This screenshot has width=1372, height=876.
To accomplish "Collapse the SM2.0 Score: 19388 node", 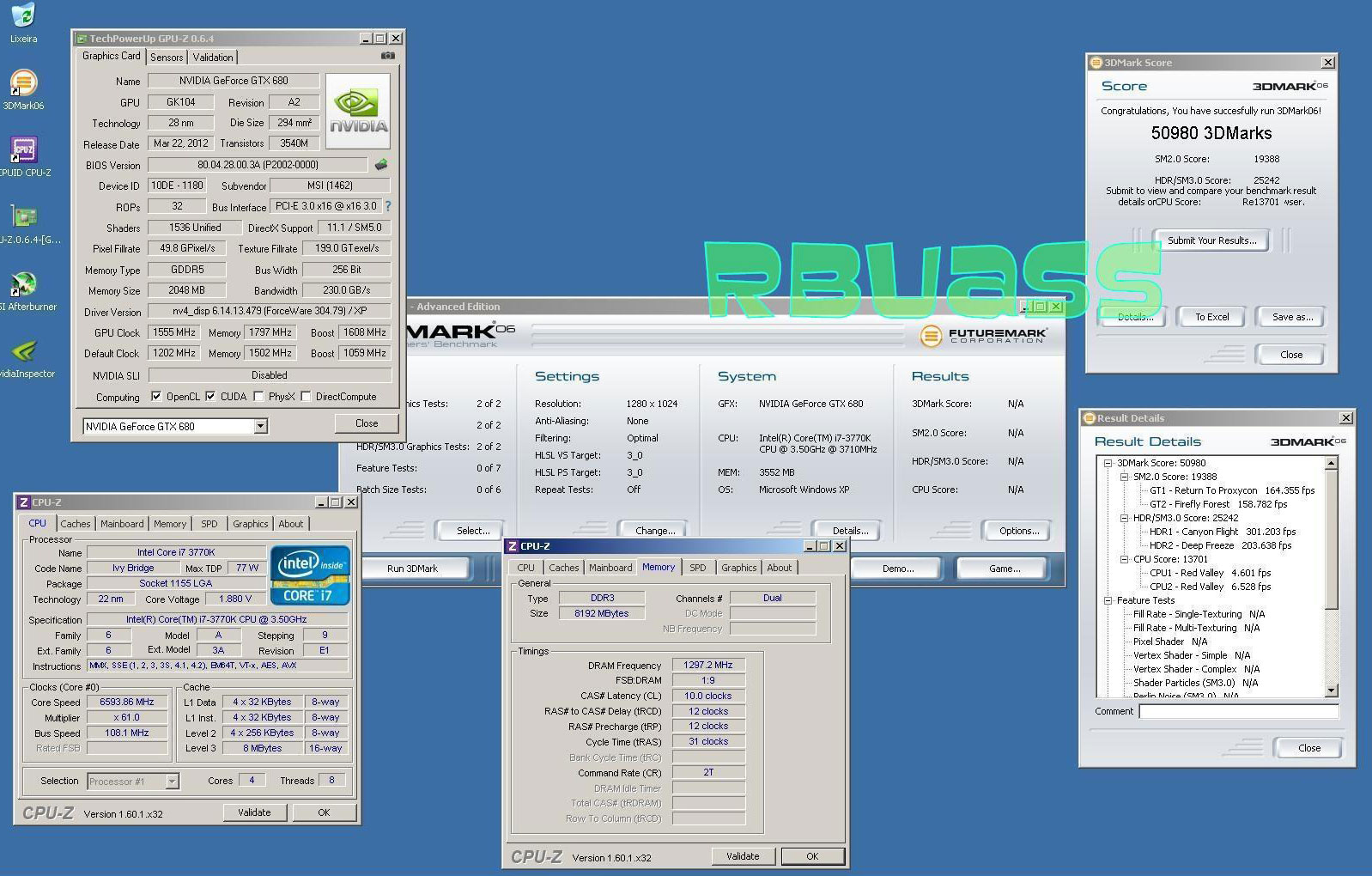I will coord(1124,477).
